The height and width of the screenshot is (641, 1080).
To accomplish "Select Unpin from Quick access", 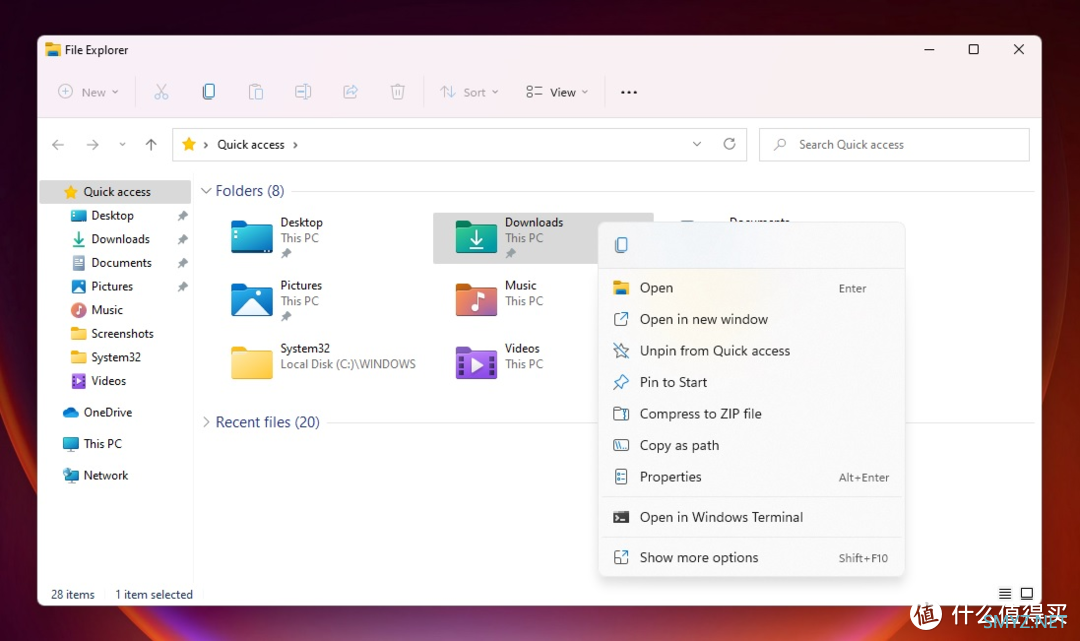I will pos(751,351).
